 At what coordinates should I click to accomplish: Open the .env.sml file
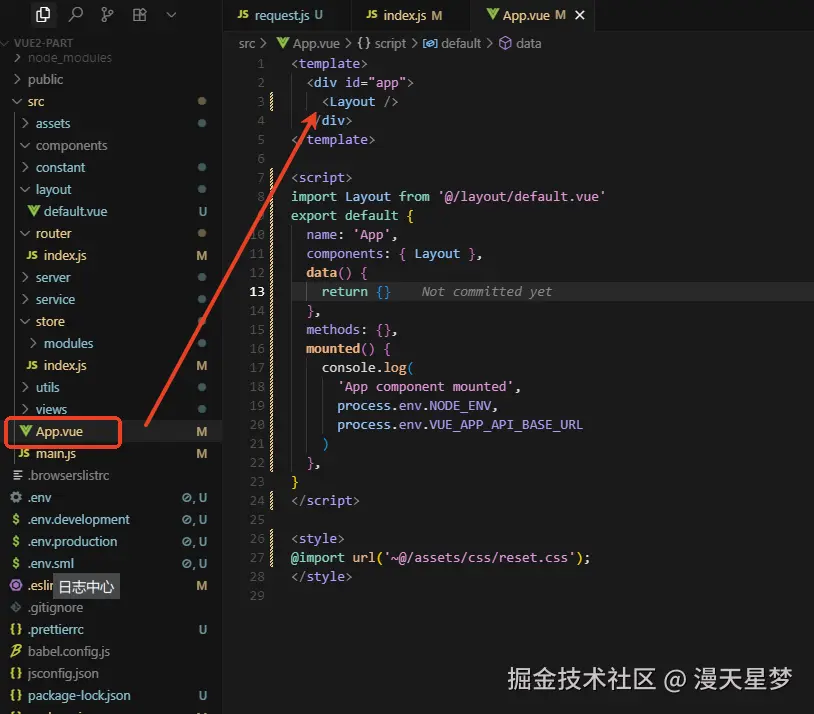pos(50,563)
